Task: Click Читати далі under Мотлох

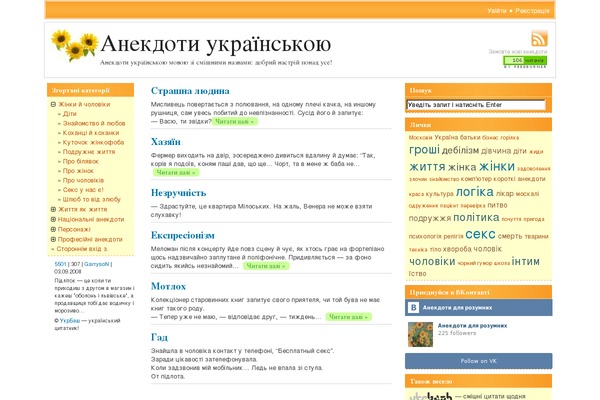Action: point(348,317)
